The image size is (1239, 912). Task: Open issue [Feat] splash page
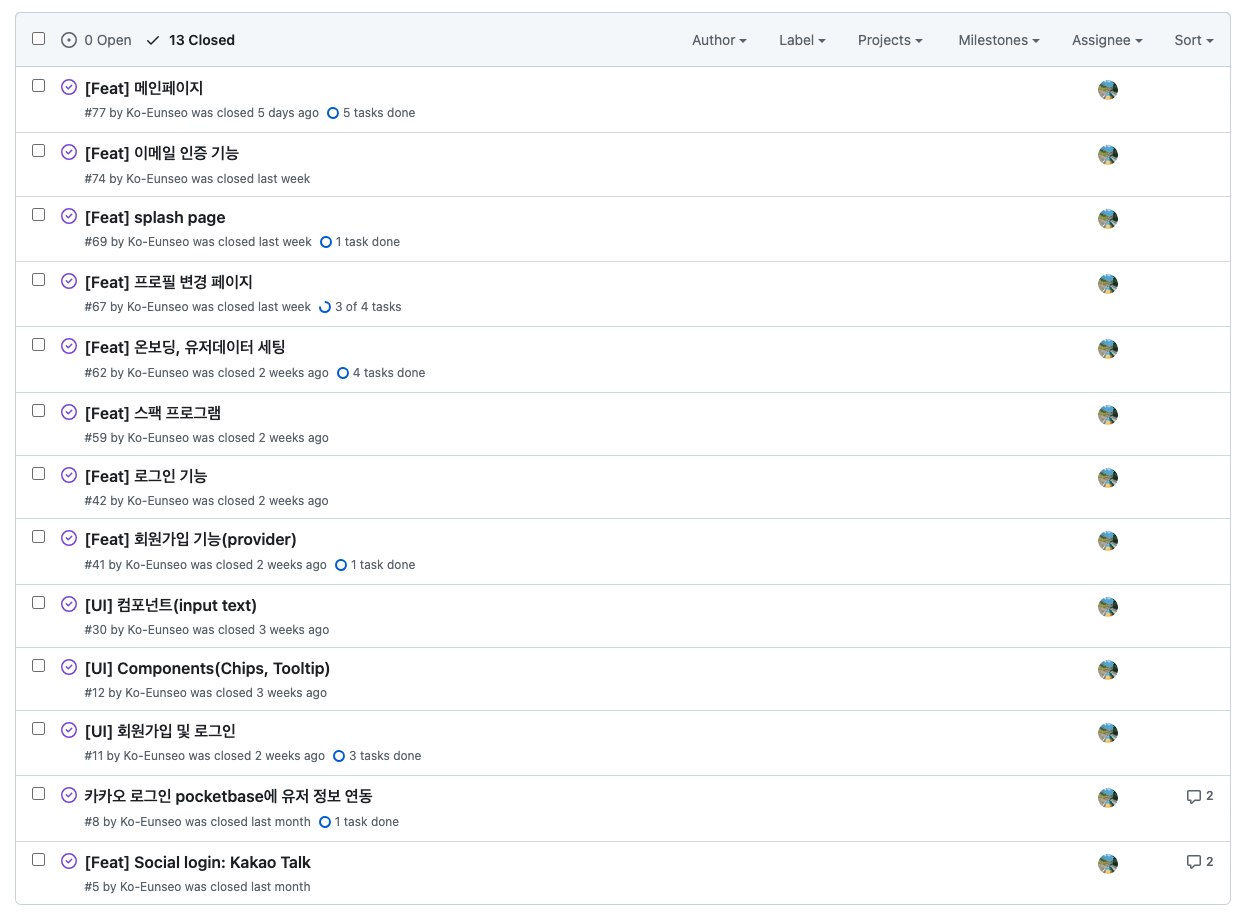point(155,217)
